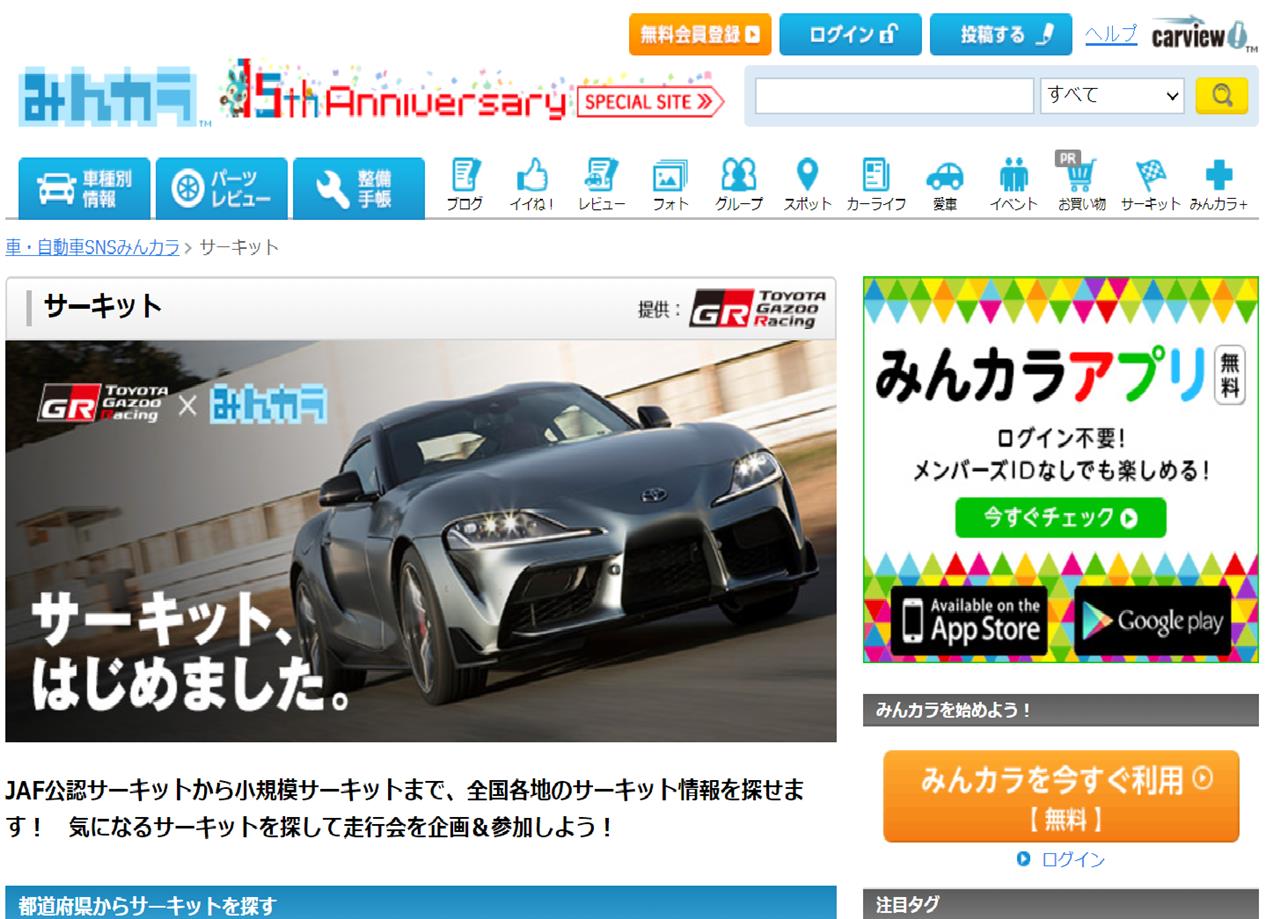Open the ヘルプ link
1280x919 pixels.
point(1111,34)
